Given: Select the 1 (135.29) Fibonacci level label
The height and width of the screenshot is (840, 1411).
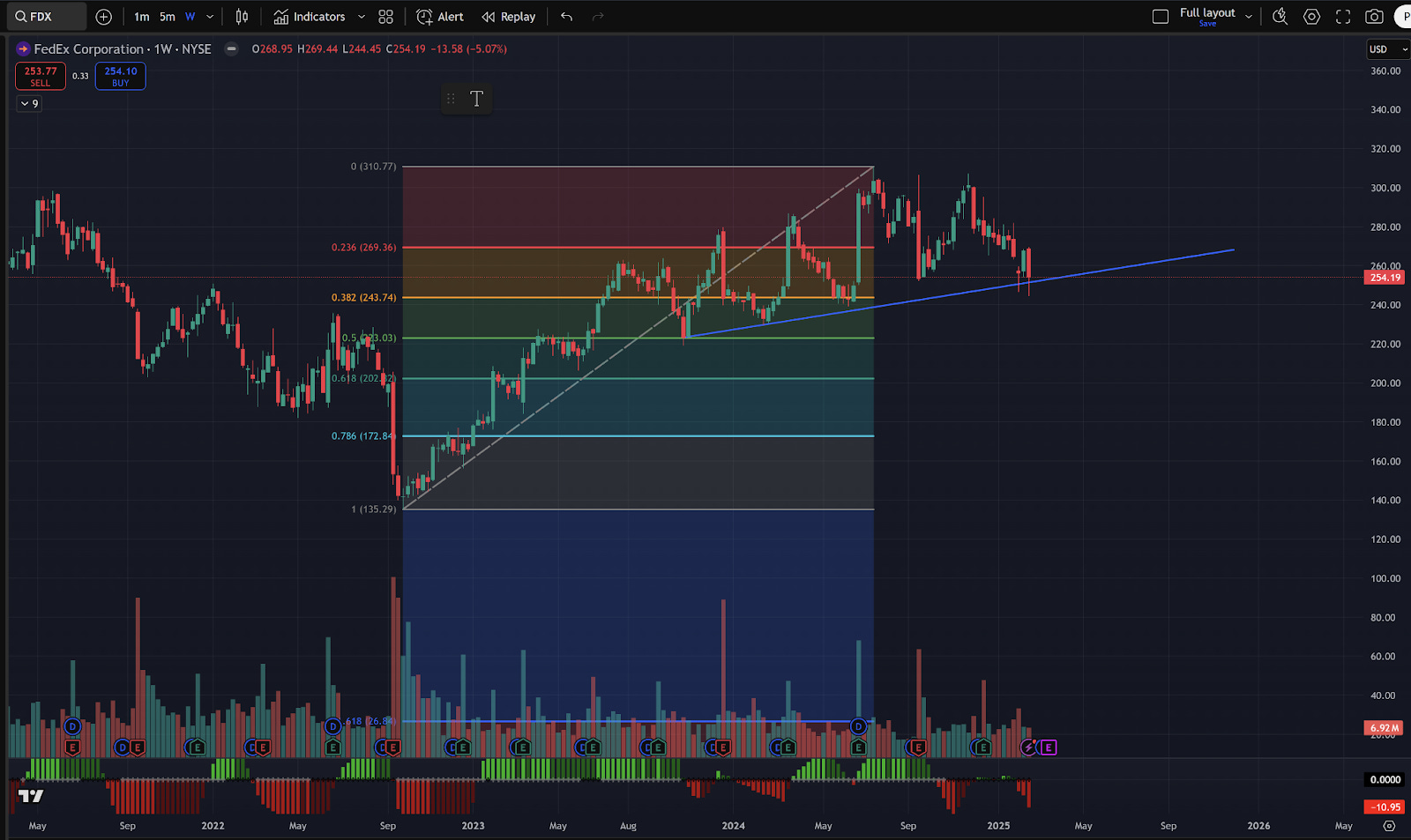Looking at the screenshot, I should (374, 509).
